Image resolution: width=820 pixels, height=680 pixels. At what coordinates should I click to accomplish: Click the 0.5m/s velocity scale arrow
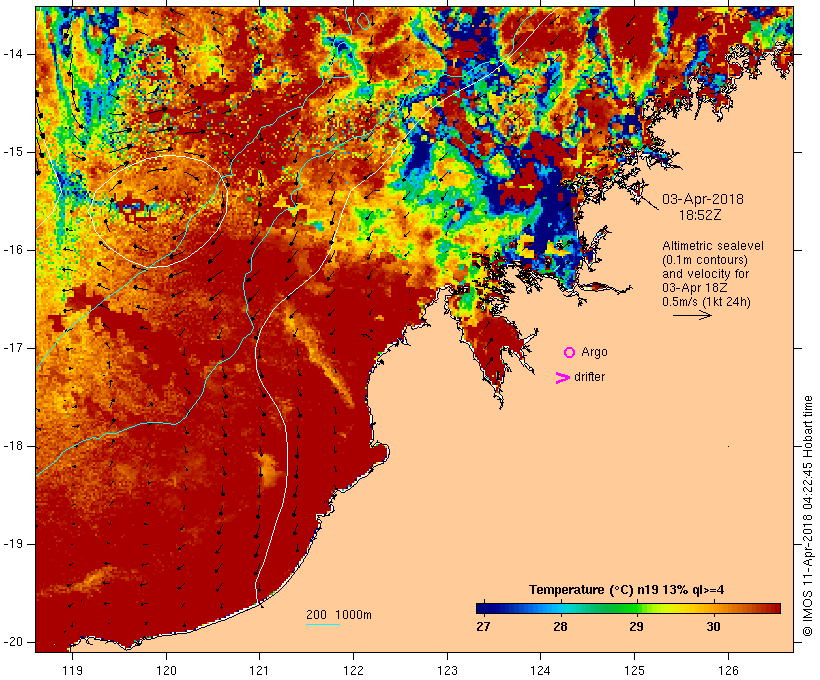pos(692,315)
